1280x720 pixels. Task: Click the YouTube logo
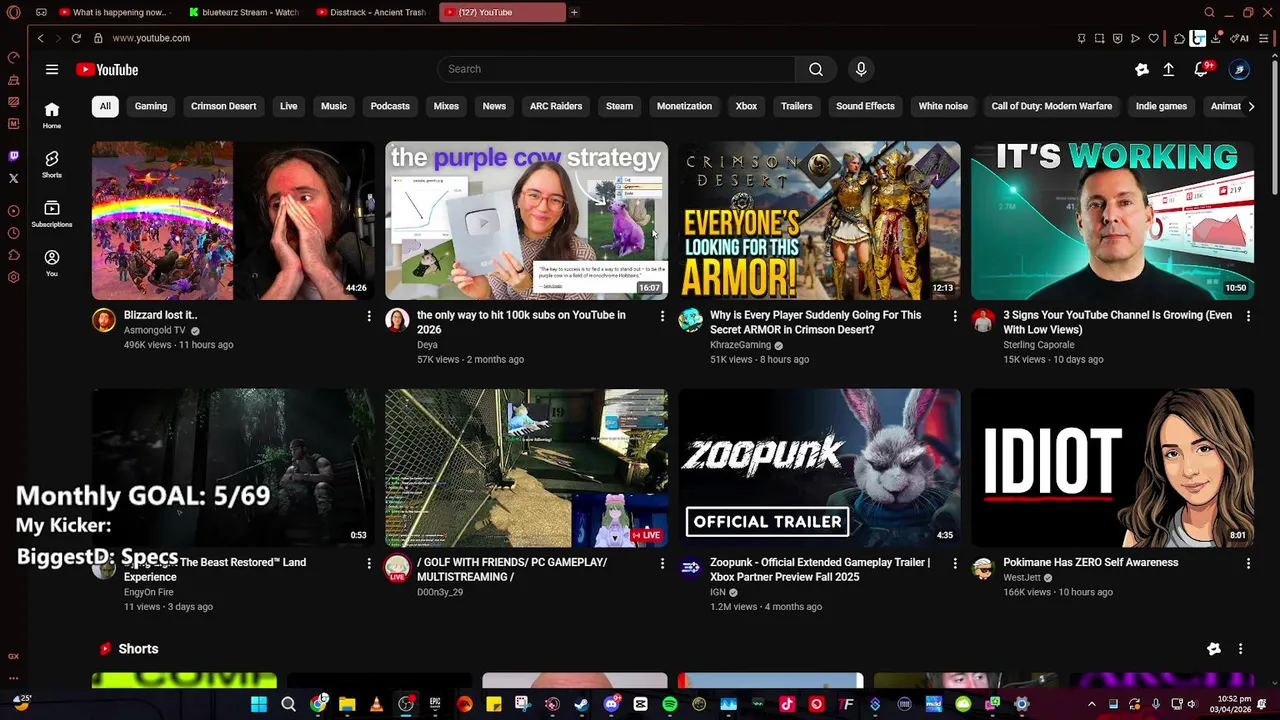point(107,70)
